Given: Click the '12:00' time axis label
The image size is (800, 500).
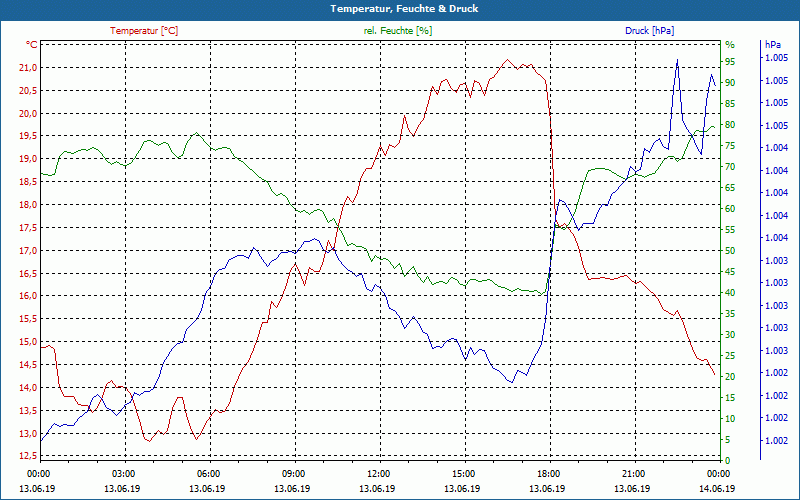Looking at the screenshot, I should point(378,473).
